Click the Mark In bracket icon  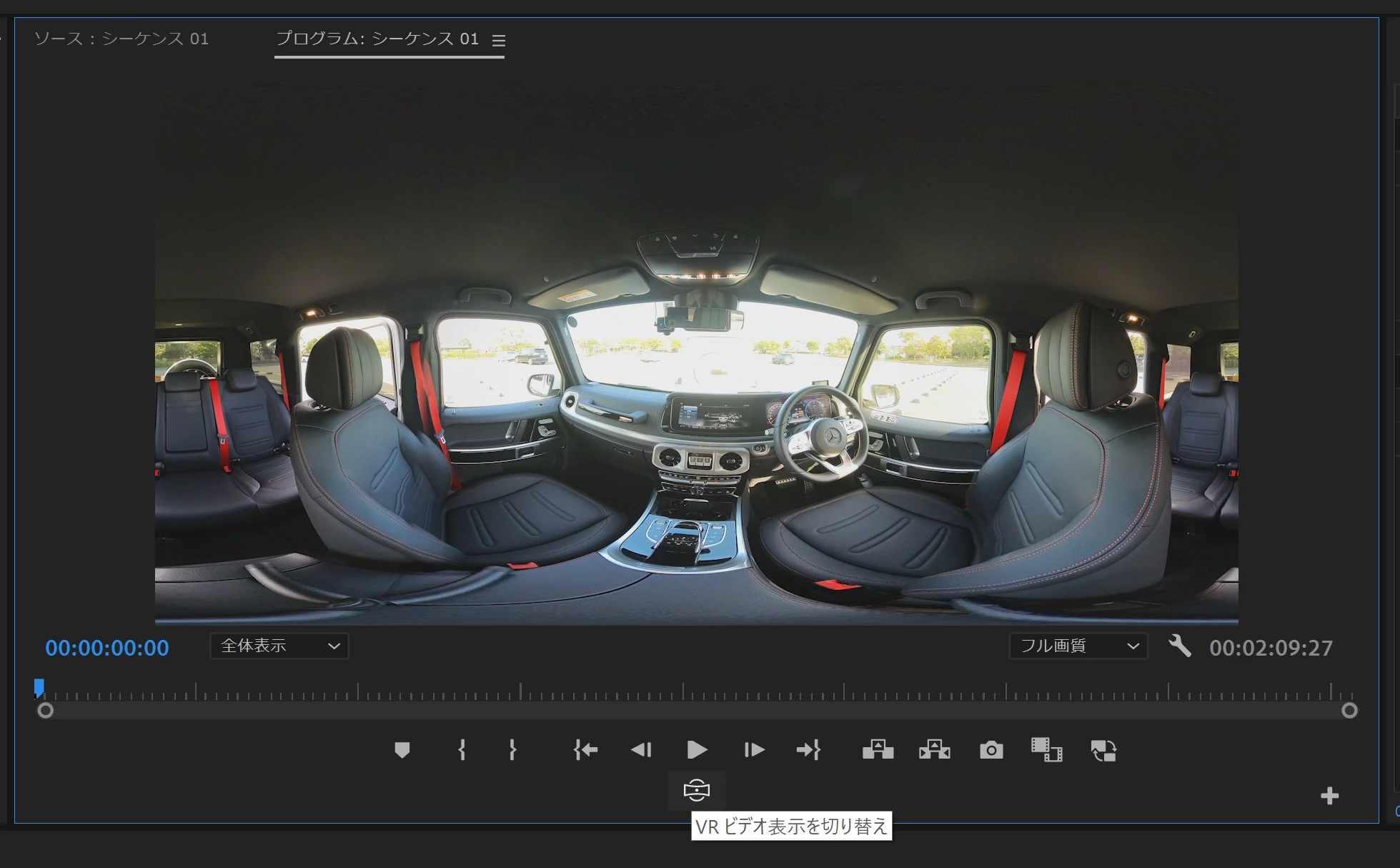click(x=462, y=750)
